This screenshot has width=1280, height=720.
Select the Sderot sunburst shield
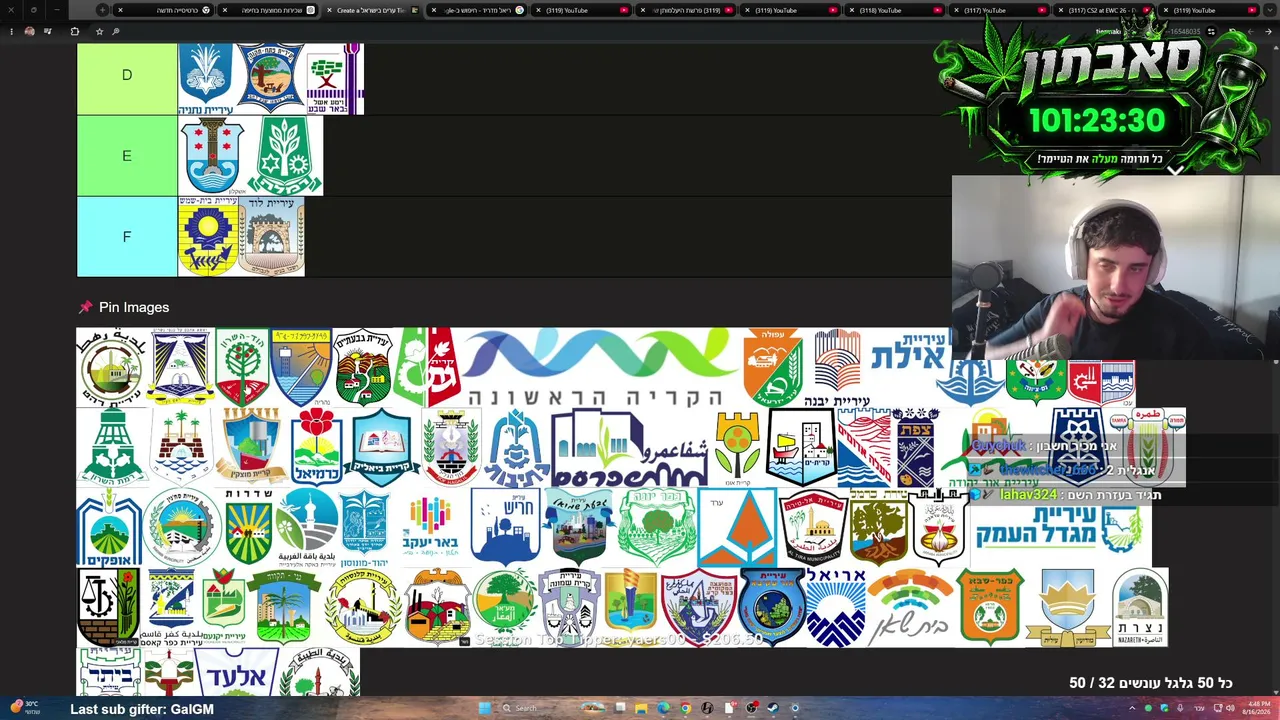[248, 527]
